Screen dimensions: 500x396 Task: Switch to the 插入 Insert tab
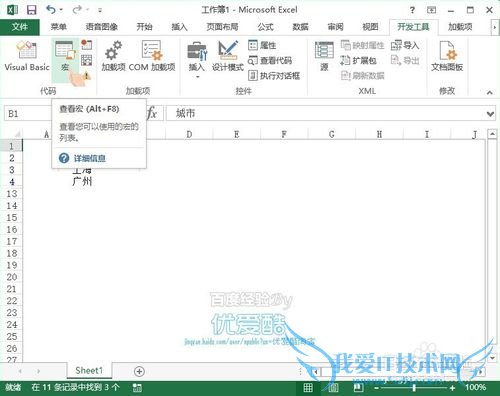[179, 27]
